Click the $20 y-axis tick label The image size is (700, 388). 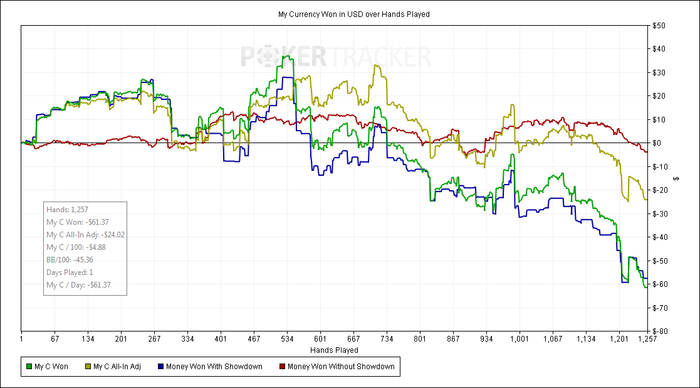658,96
